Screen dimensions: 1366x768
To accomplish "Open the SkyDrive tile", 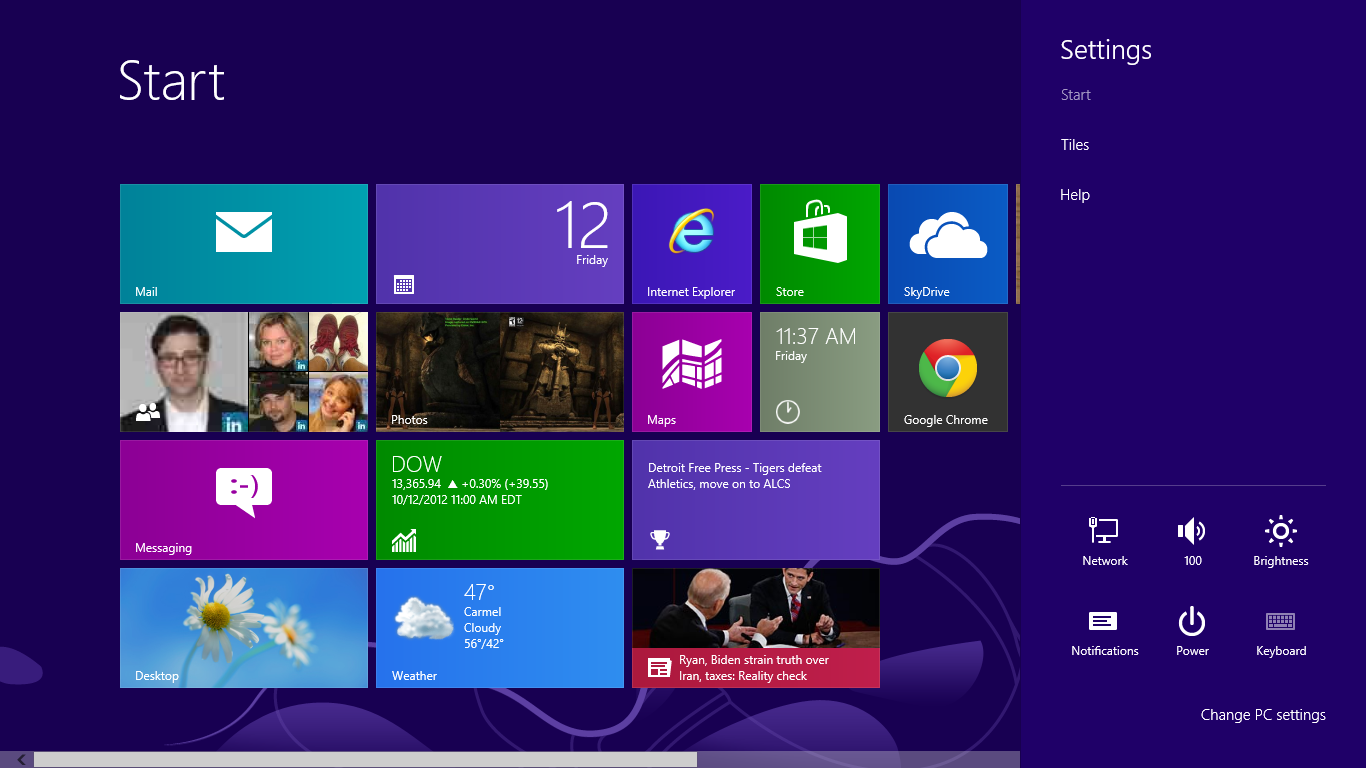I will tap(948, 244).
